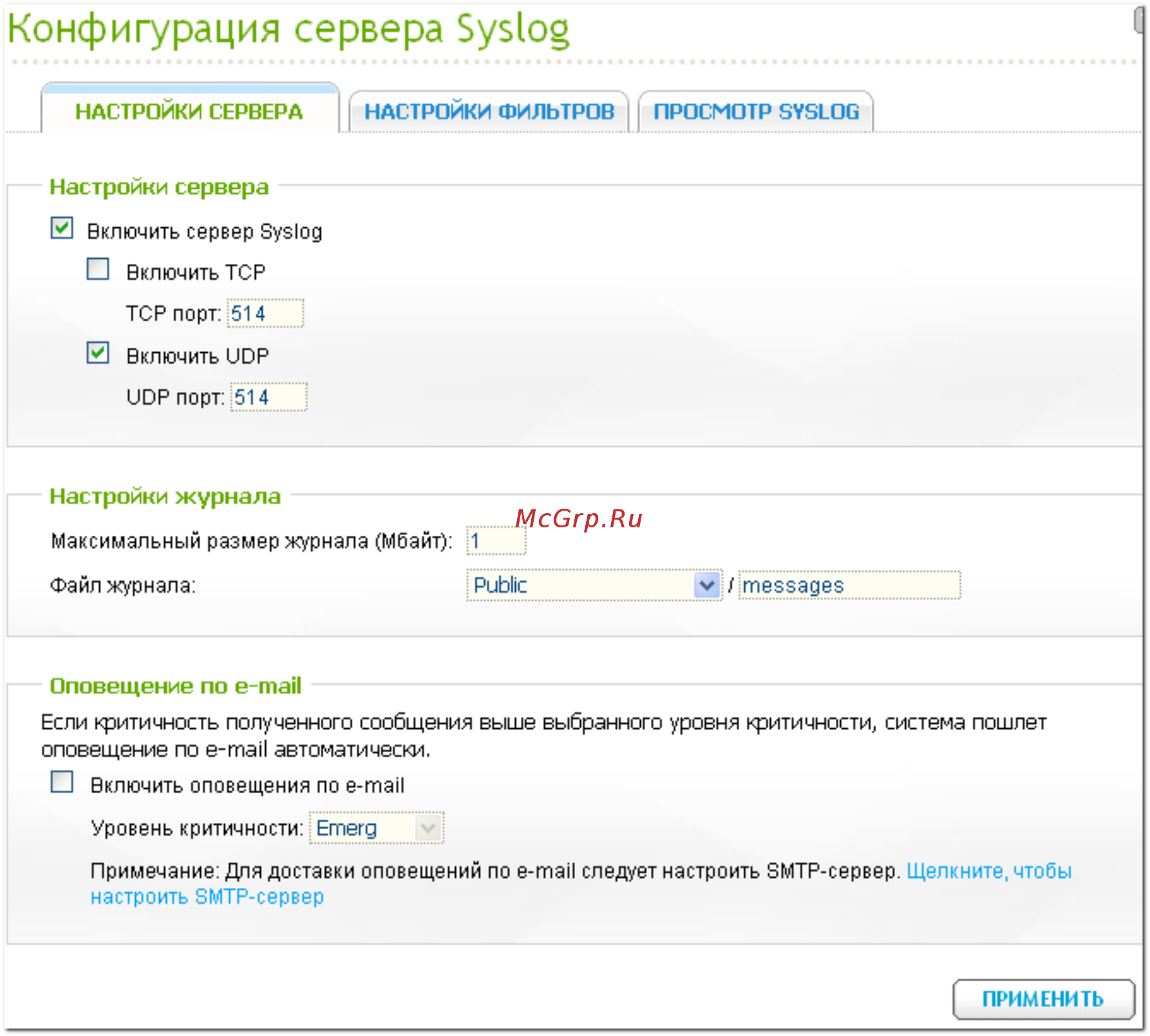This screenshot has width=1150, height=1036.
Task: Click the UDP порт input field
Action: point(269,397)
